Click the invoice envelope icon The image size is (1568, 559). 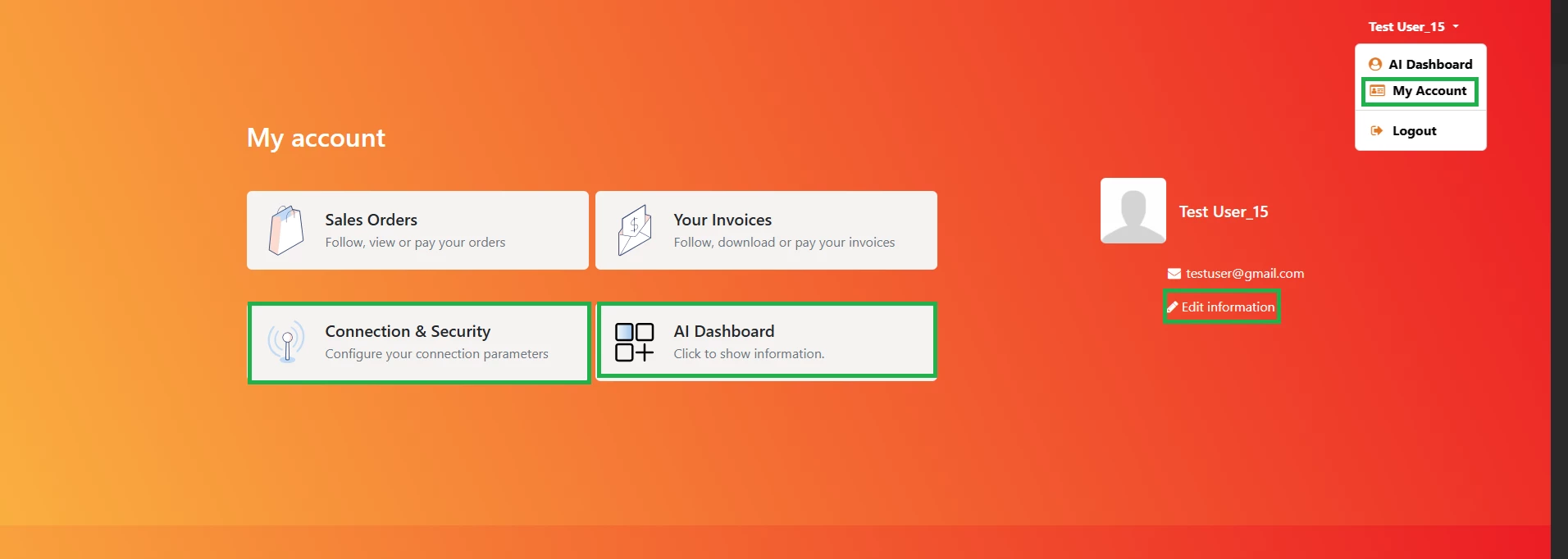click(x=634, y=230)
